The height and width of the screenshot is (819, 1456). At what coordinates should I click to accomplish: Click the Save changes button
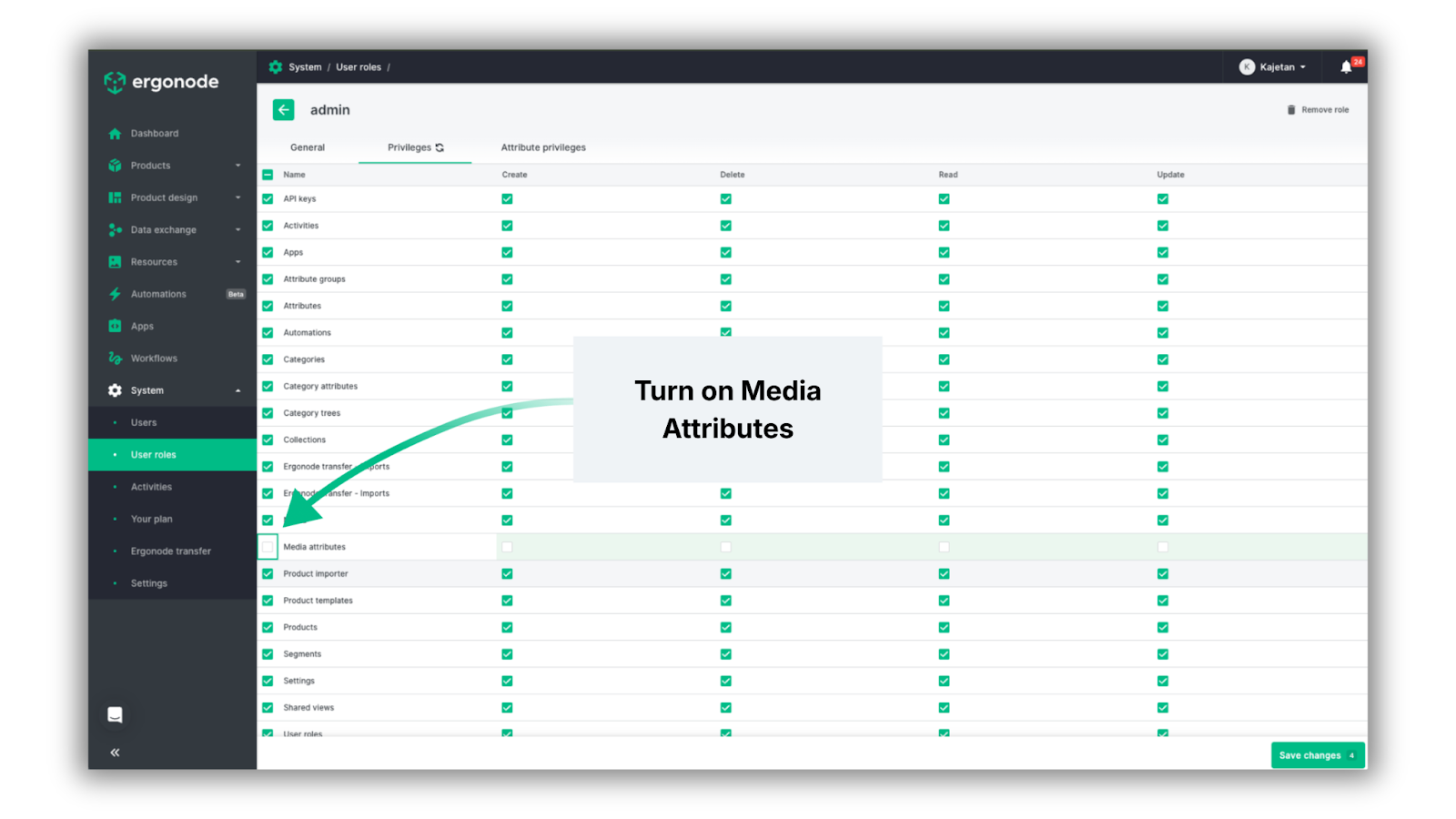pyautogui.click(x=1318, y=755)
